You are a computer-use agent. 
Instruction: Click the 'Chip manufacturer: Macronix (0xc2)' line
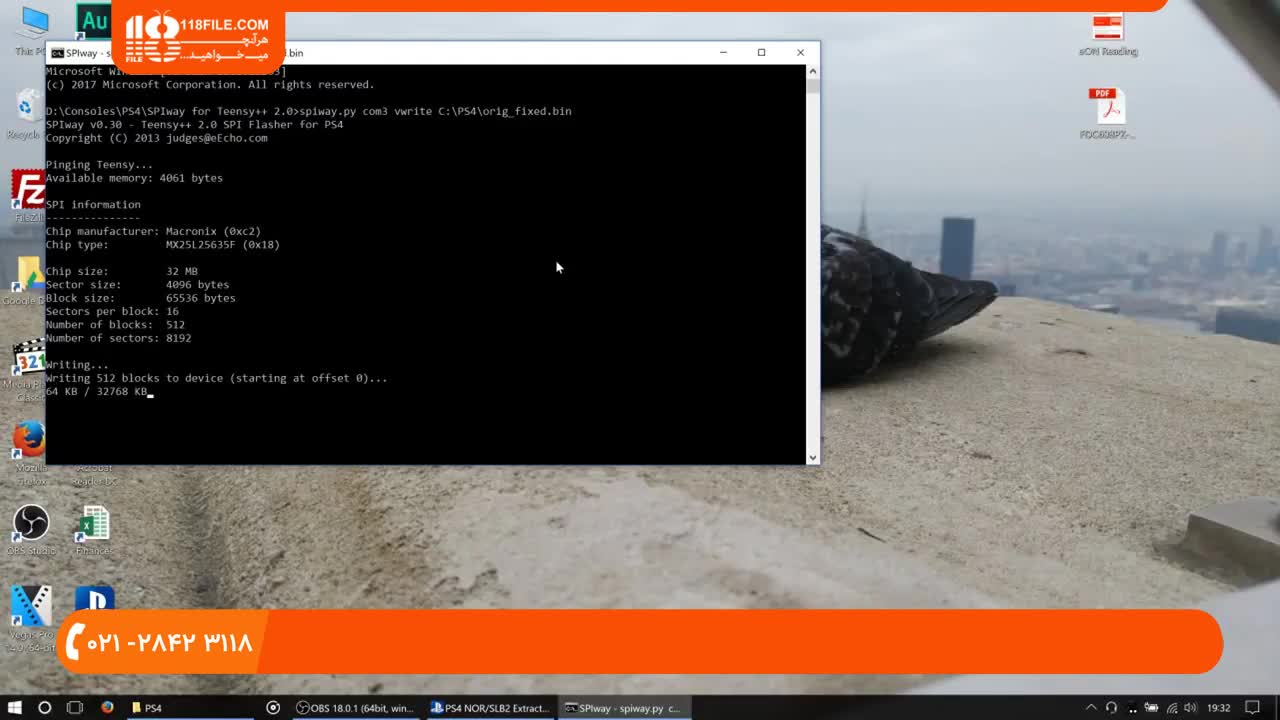[153, 231]
